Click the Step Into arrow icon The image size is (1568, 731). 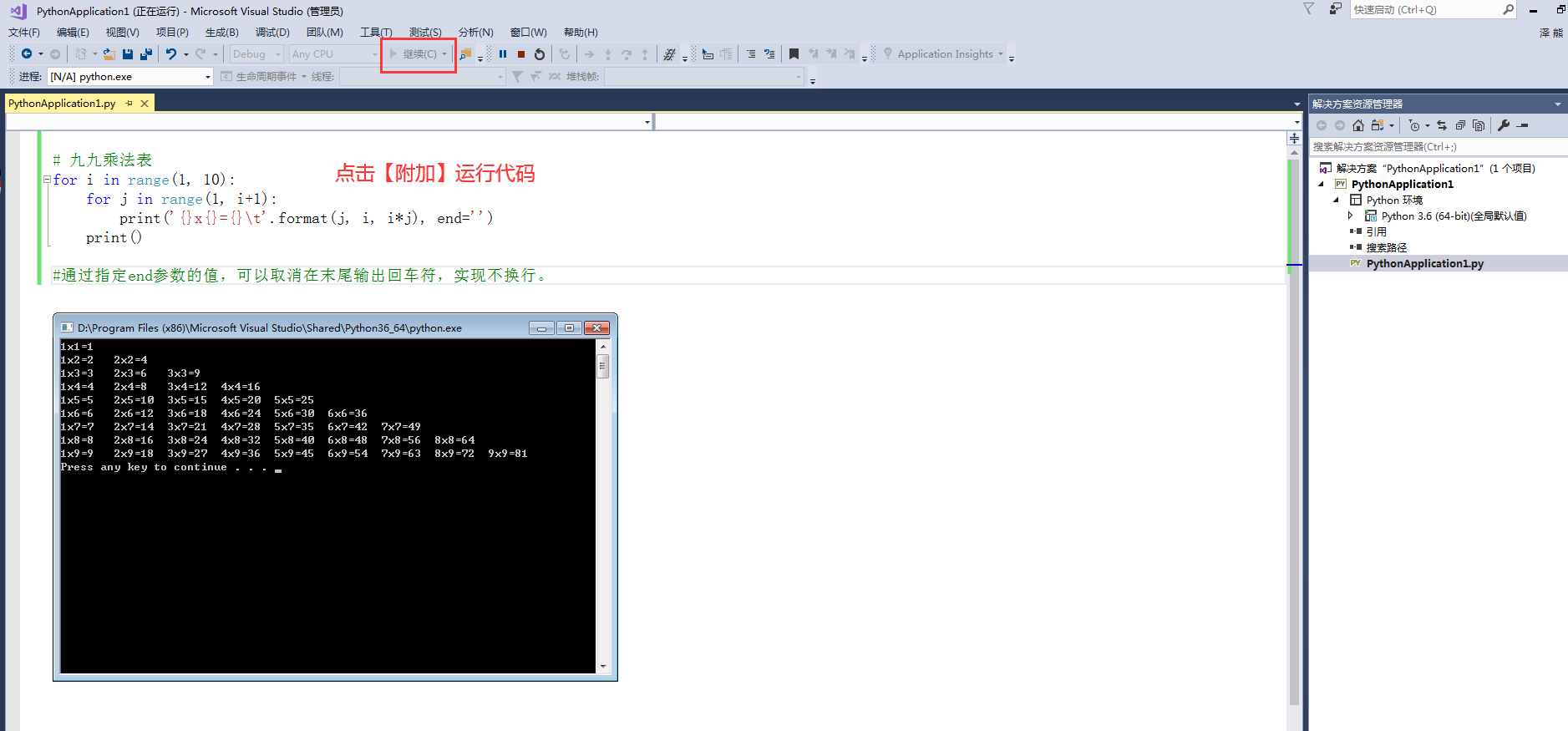coord(608,54)
